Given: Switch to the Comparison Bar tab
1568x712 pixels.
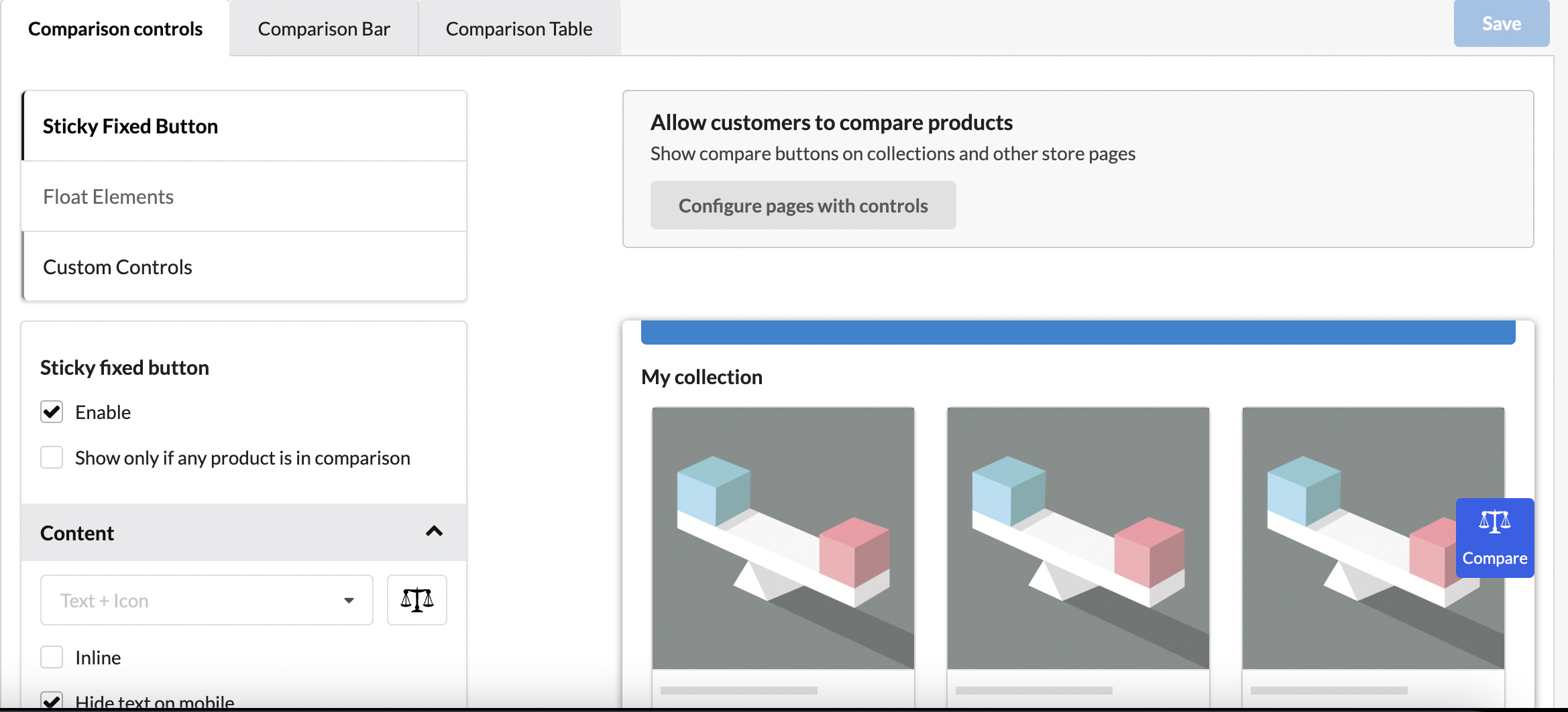Looking at the screenshot, I should pyautogui.click(x=324, y=28).
